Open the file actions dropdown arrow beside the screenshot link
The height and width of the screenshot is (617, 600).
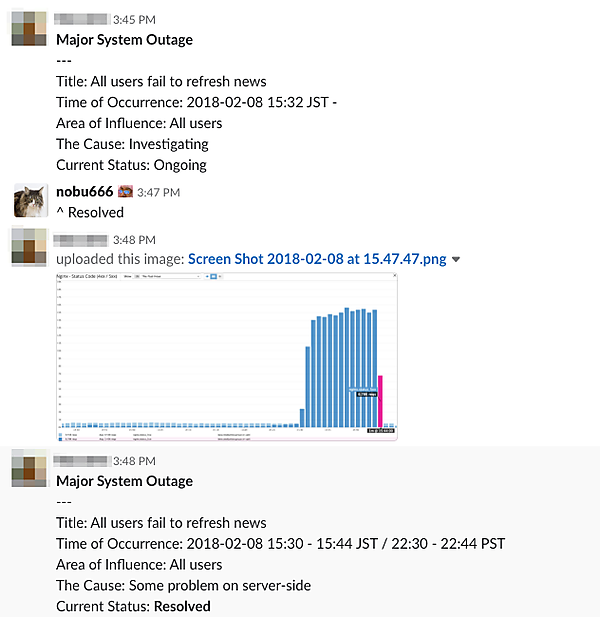pyautogui.click(x=456, y=259)
